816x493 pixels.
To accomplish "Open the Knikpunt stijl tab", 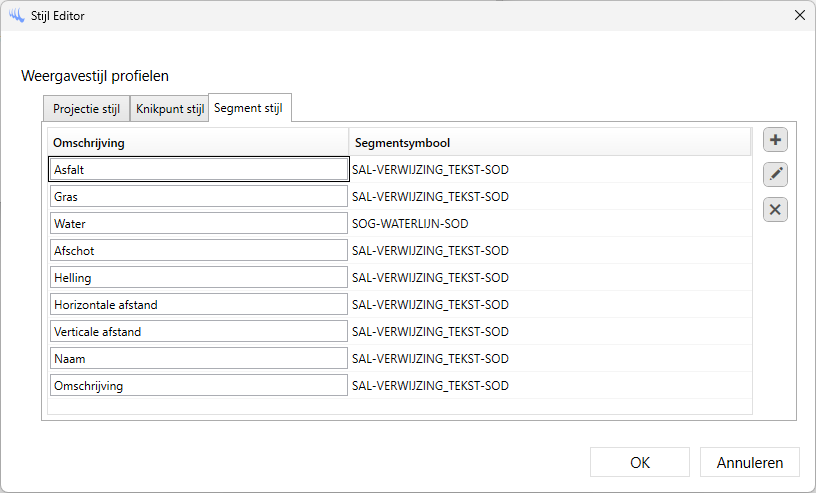I will tap(169, 108).
